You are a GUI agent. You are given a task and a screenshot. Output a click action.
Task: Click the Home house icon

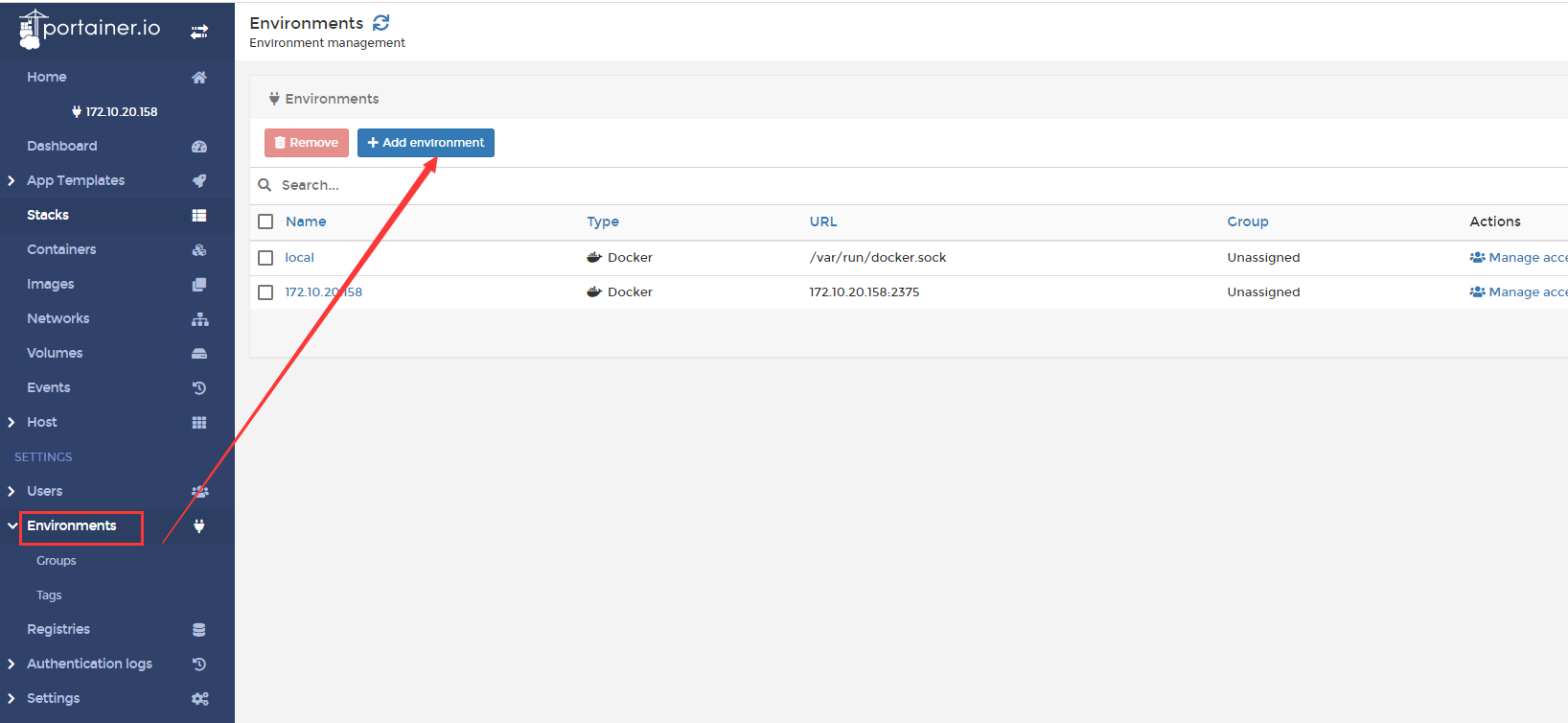click(x=199, y=78)
